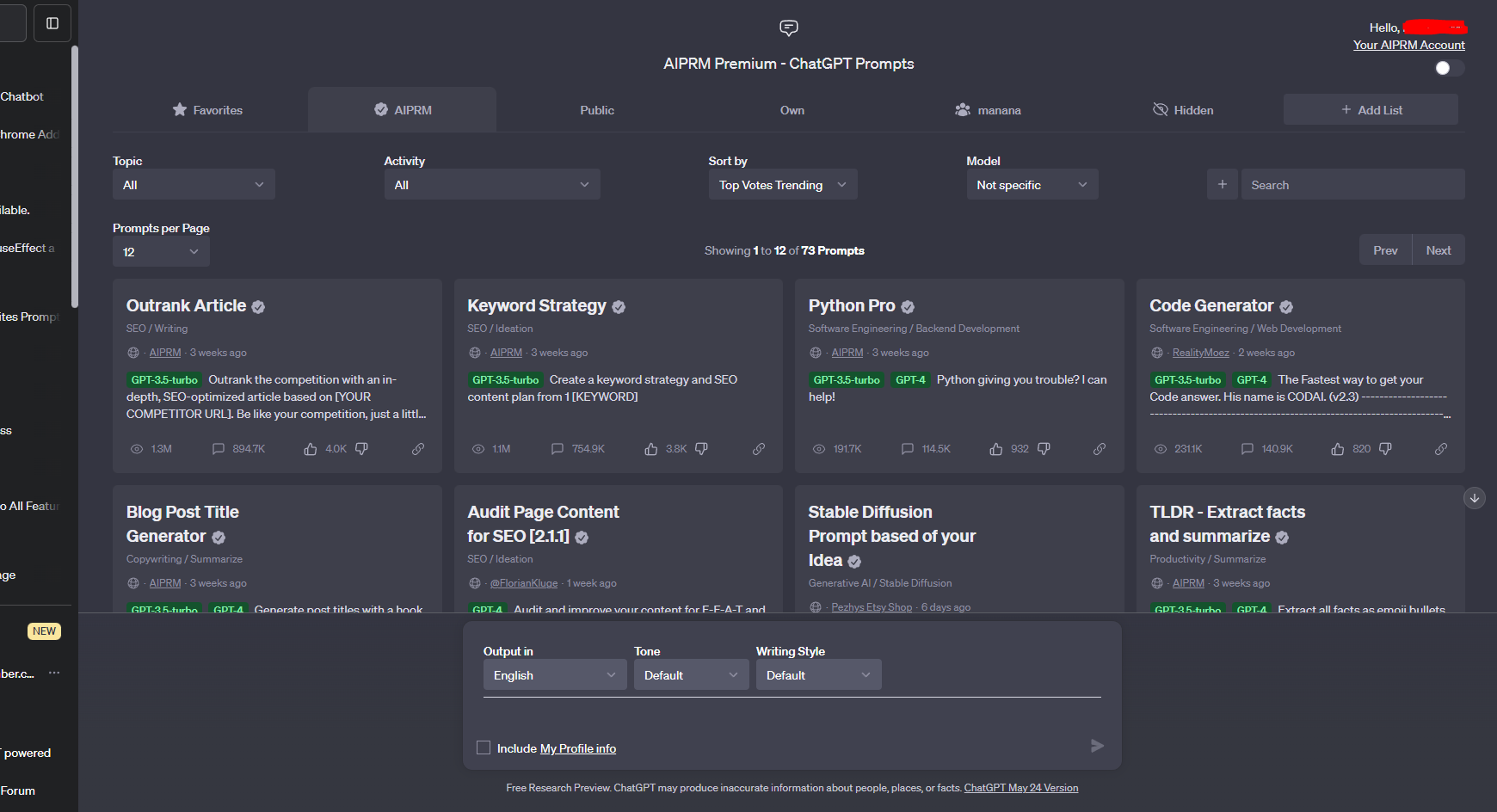Open the Code Generator prompt title

(1211, 306)
